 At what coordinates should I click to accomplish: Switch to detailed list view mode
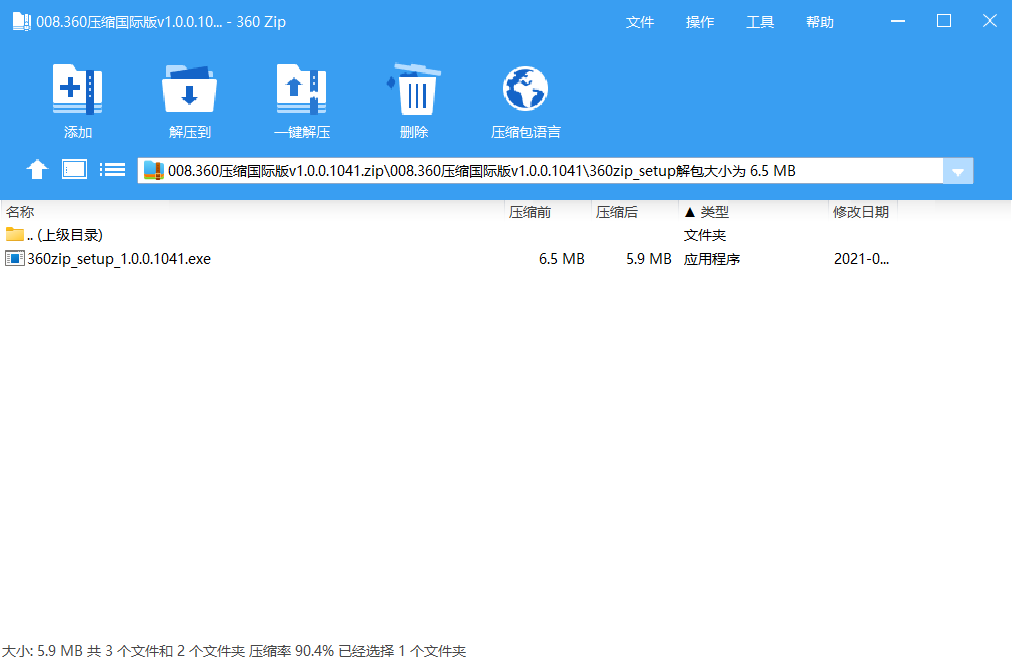112,169
